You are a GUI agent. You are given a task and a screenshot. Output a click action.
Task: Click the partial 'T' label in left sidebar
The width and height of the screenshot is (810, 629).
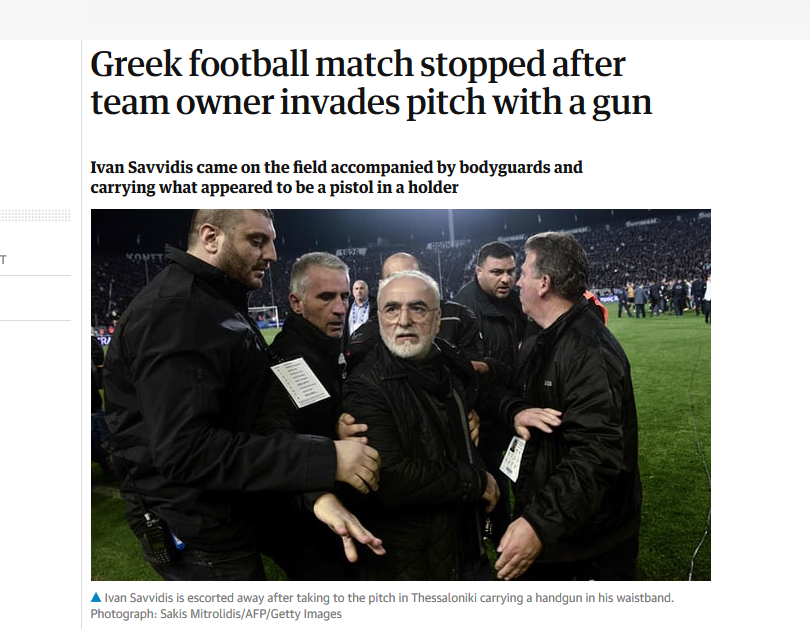click(3, 260)
